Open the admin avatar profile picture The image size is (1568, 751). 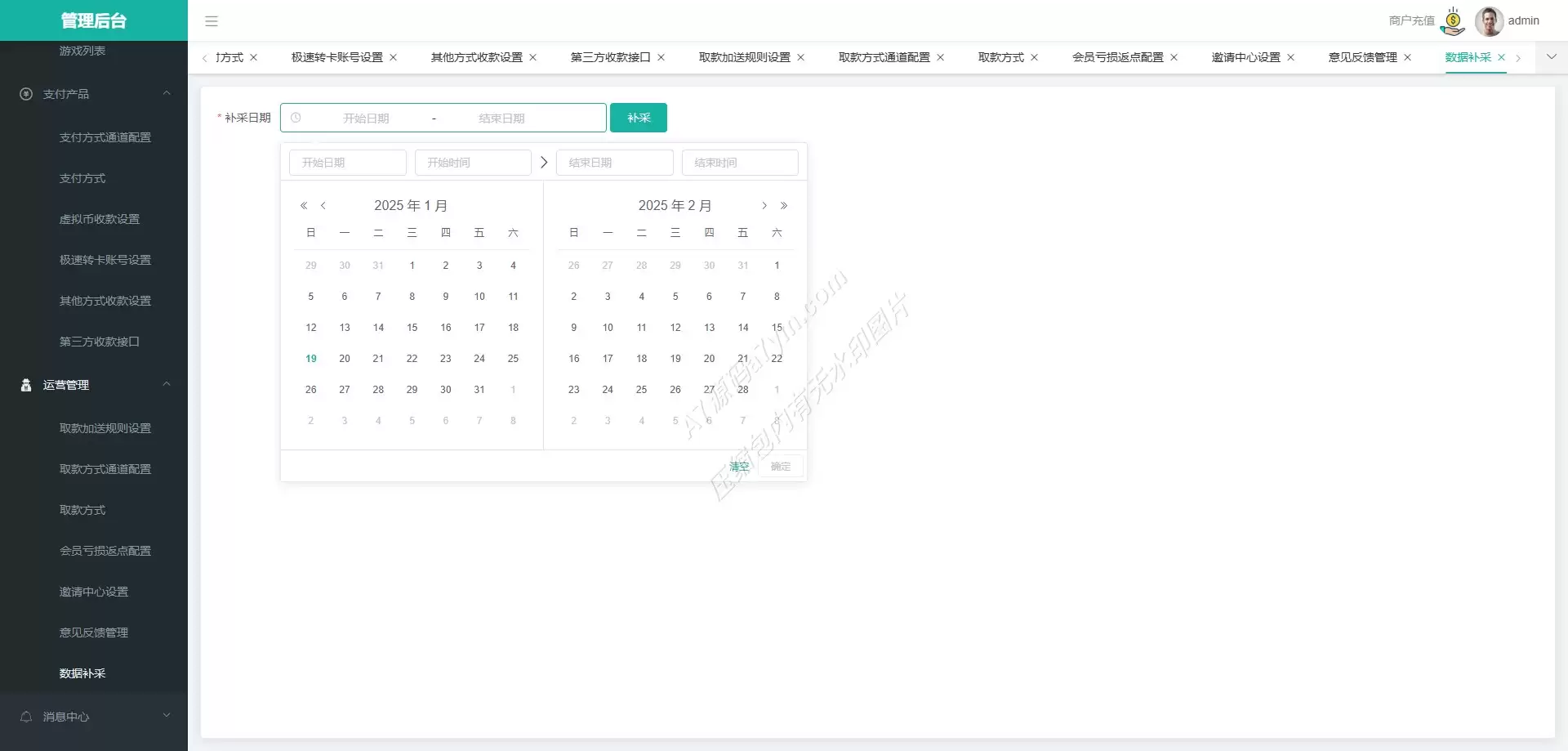click(1489, 21)
